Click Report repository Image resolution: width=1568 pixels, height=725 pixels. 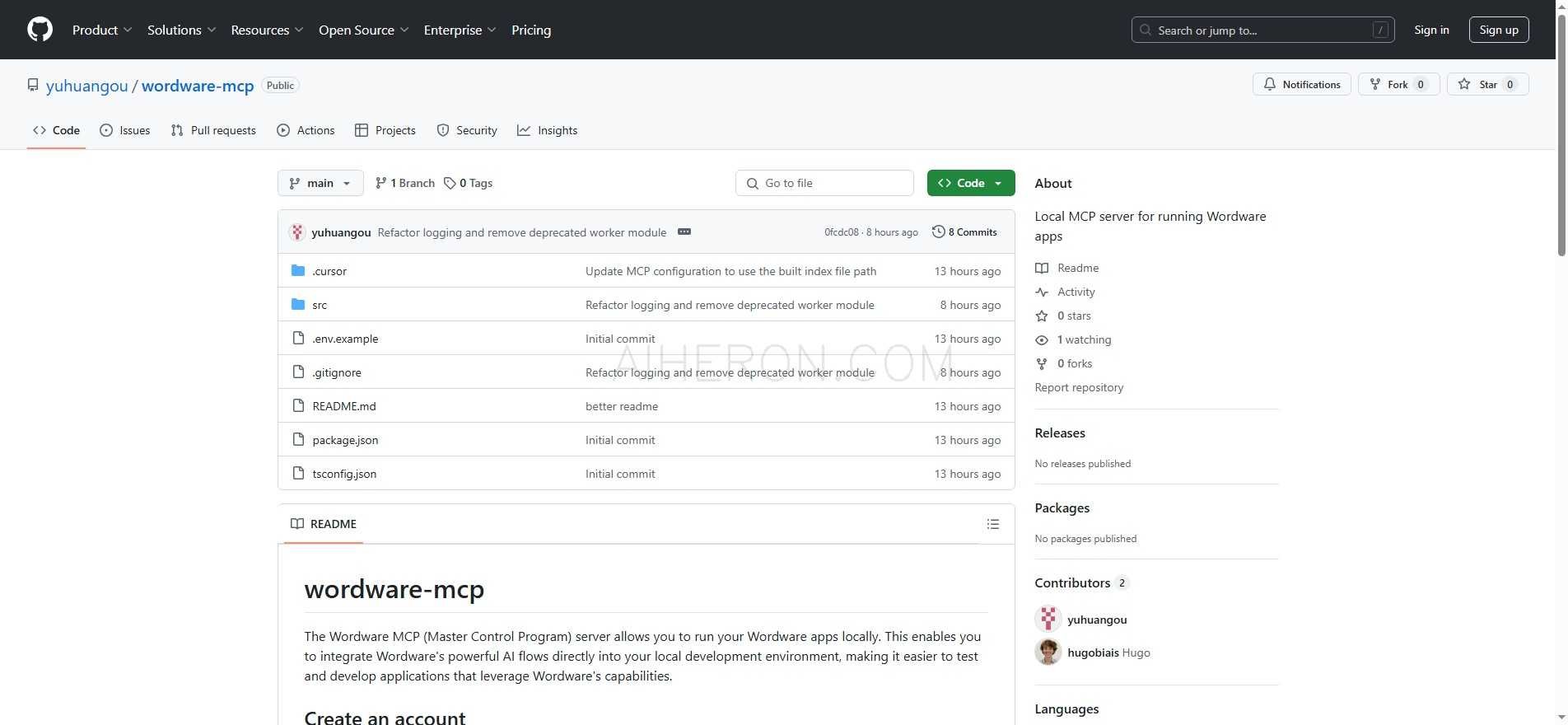pyautogui.click(x=1079, y=387)
